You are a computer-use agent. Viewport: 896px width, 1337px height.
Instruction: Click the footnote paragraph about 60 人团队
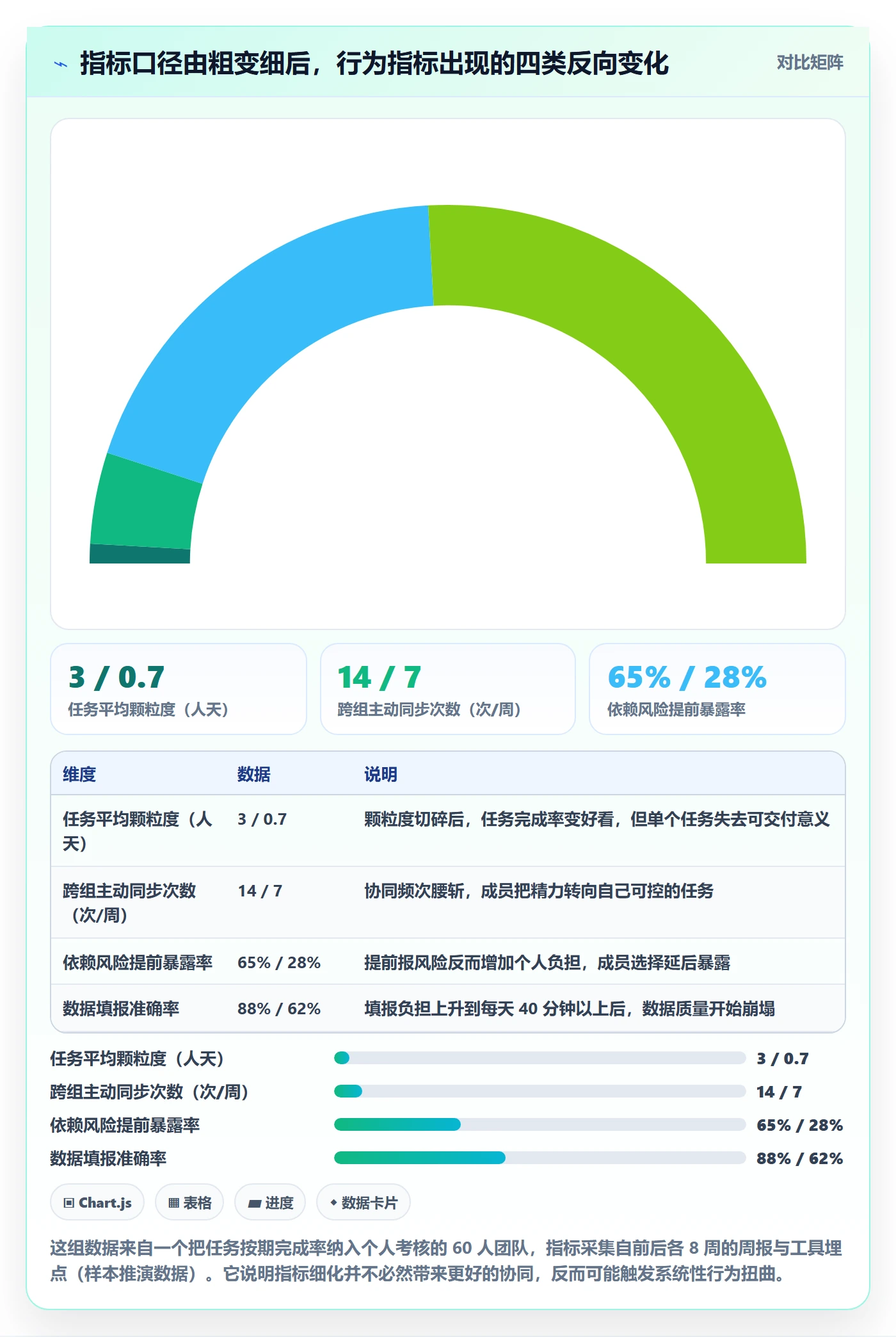[x=446, y=1261]
